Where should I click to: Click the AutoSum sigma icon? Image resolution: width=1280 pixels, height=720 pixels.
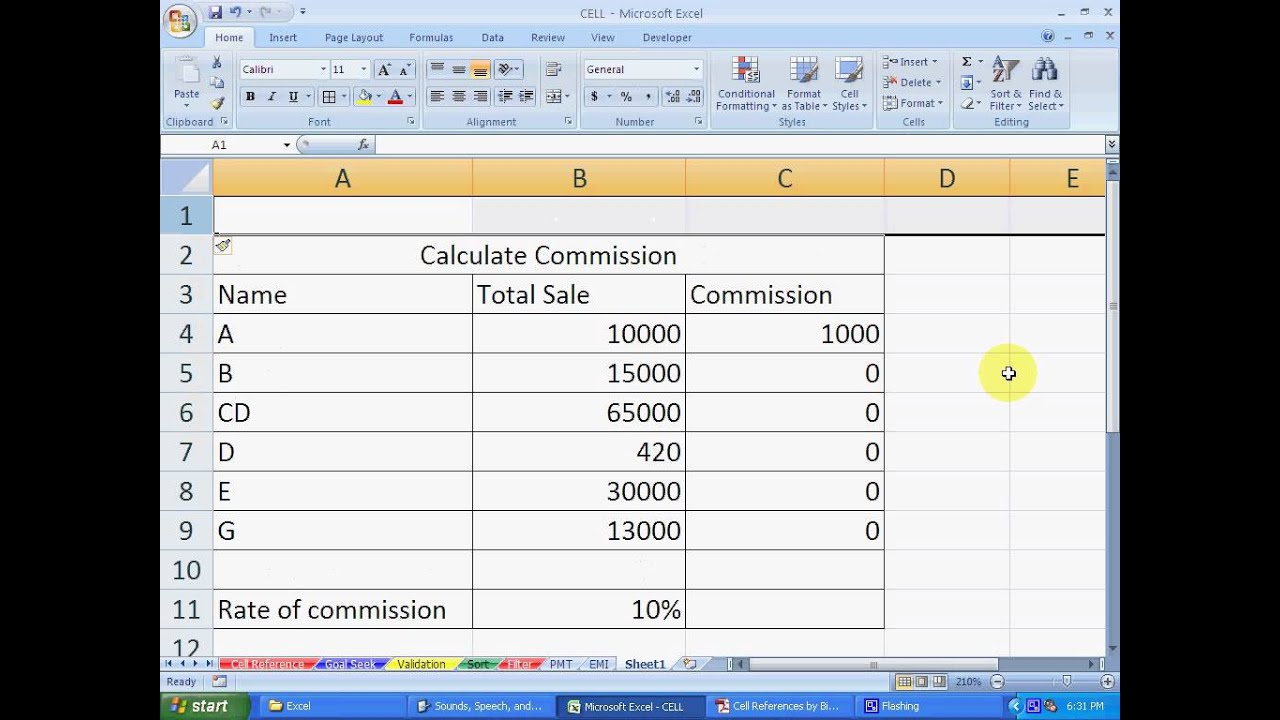967,62
